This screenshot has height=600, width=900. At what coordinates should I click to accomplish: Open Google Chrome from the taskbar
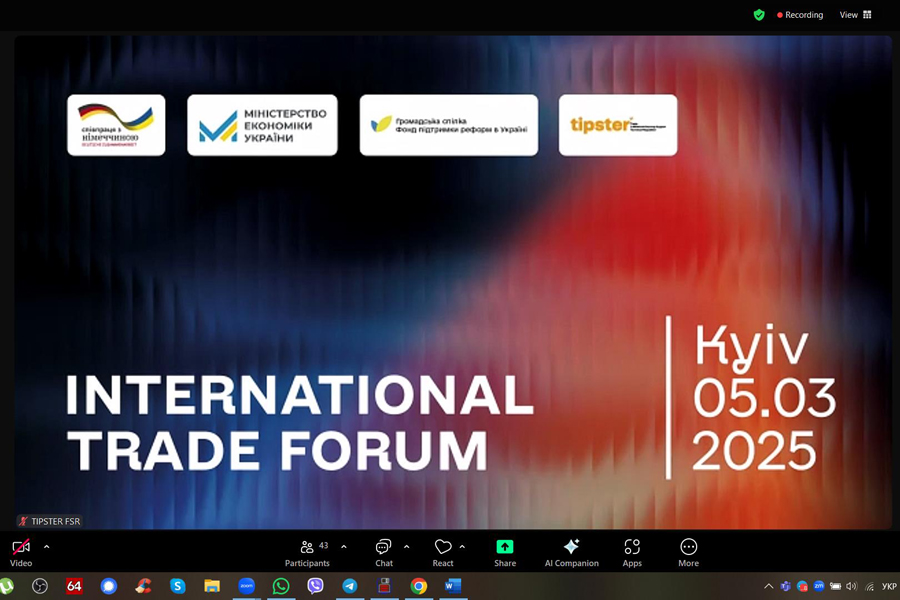pyautogui.click(x=418, y=586)
